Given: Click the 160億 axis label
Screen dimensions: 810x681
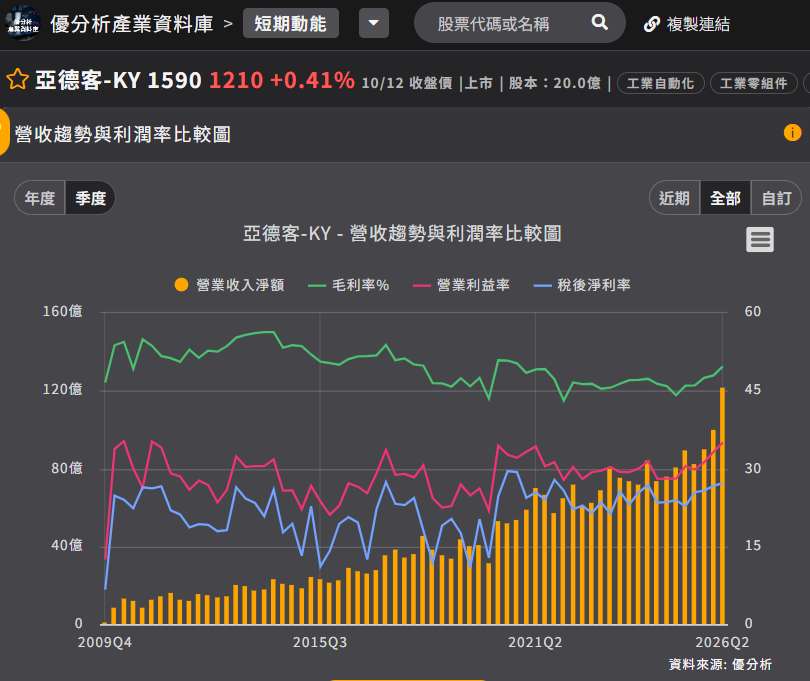Looking at the screenshot, I should 62,311.
